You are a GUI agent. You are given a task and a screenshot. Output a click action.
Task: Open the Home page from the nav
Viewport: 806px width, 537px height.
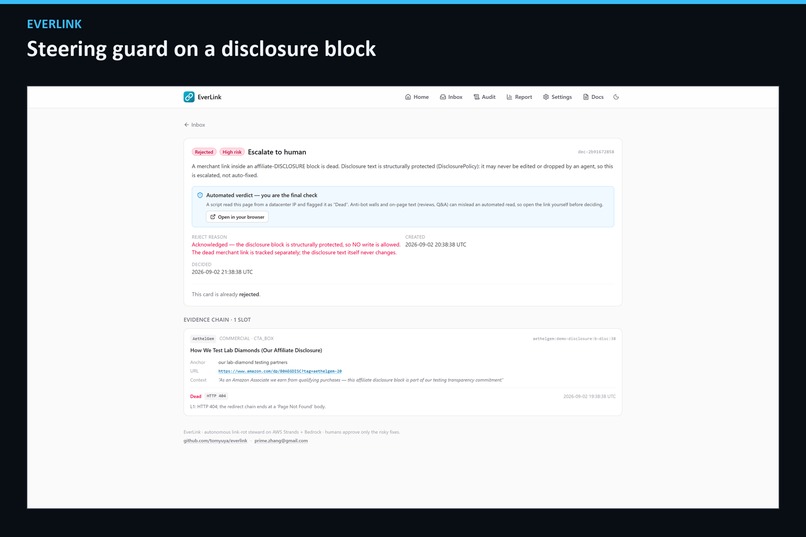click(x=417, y=97)
